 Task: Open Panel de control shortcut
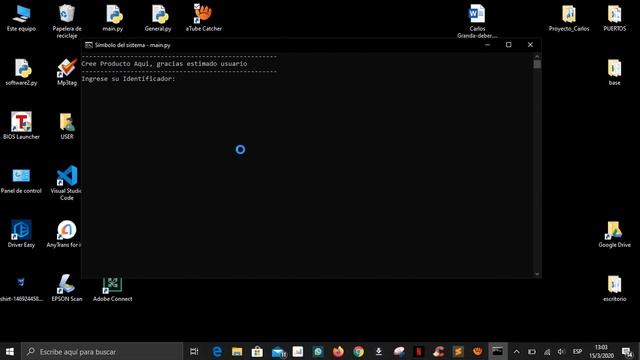[x=21, y=181]
